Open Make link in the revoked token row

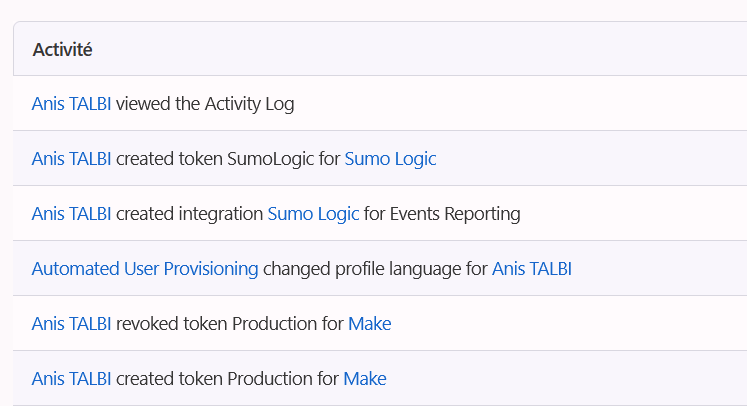[369, 323]
